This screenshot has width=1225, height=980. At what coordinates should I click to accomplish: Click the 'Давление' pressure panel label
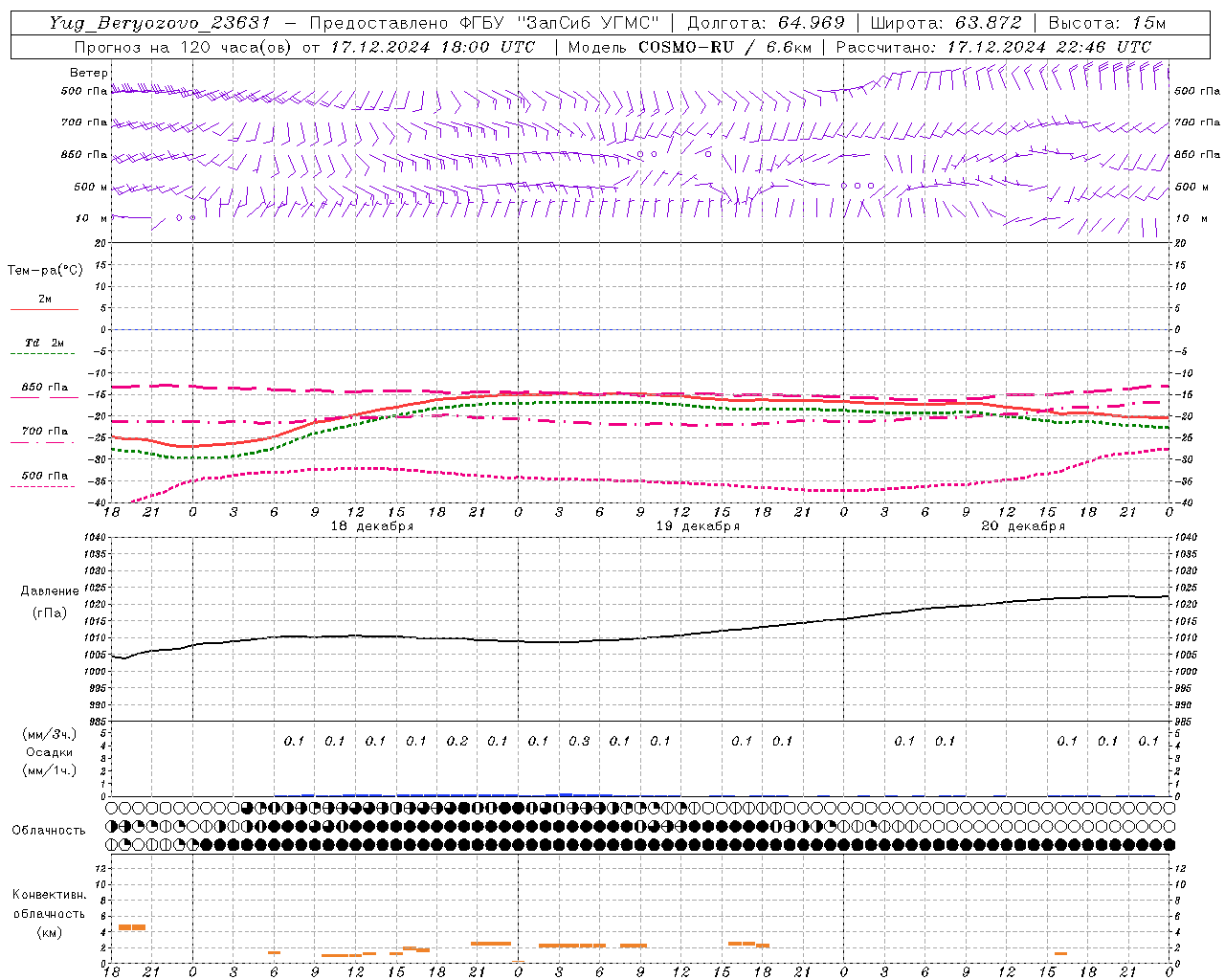pyautogui.click(x=50, y=591)
